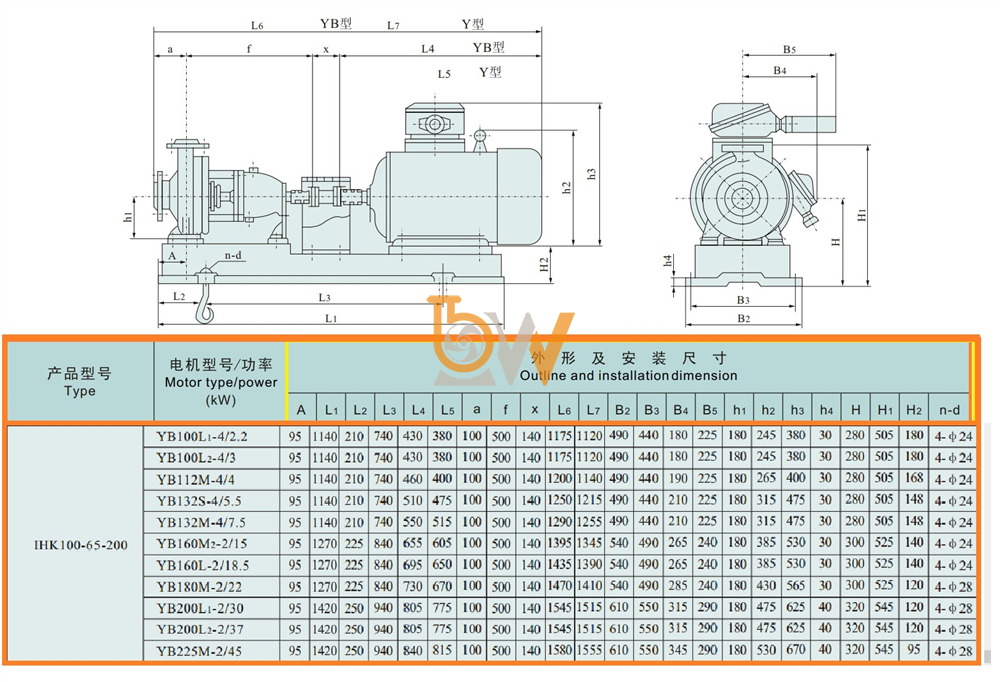
Task: Click L7 value 1390 in YB160L-2/18.5 row
Action: (589, 565)
